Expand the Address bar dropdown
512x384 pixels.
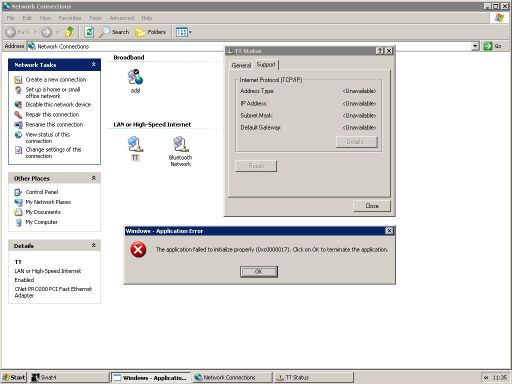point(475,46)
